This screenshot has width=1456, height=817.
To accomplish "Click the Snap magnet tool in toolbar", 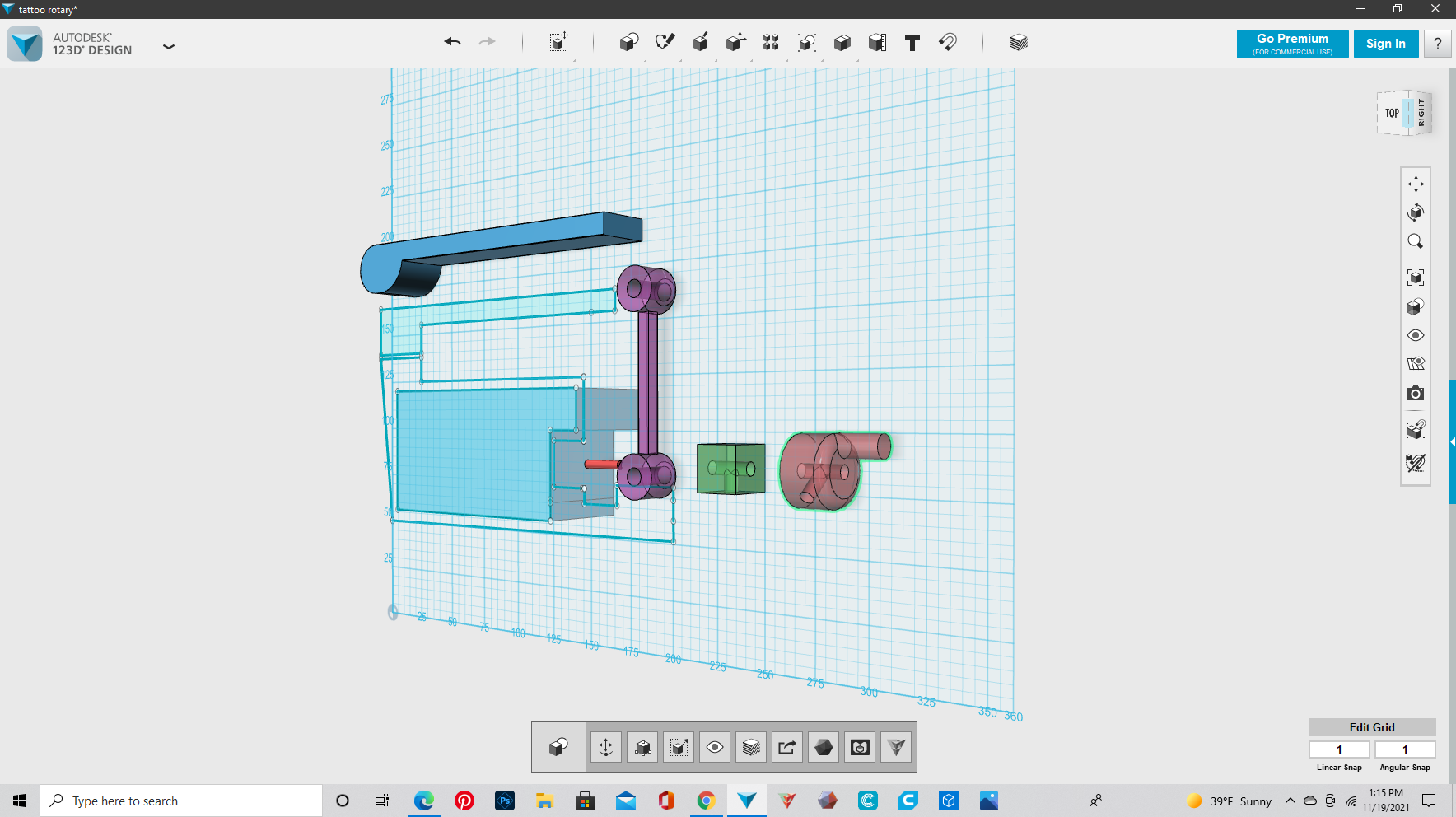I will [x=948, y=42].
